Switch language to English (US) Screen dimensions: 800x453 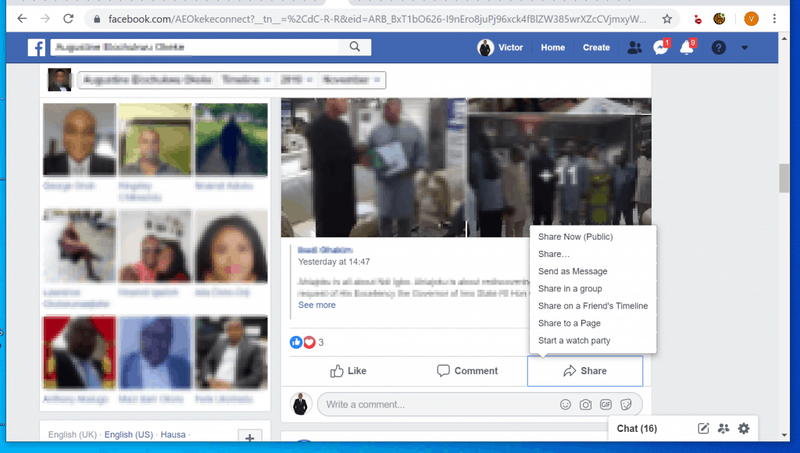(x=129, y=435)
